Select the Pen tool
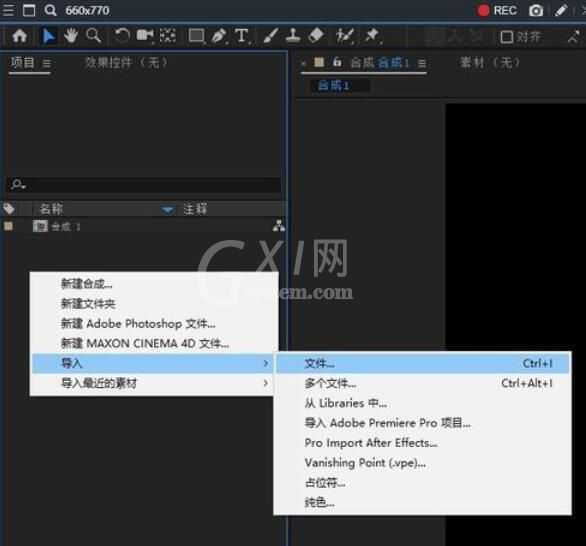Screen dimensions: 586x546 coord(219,36)
